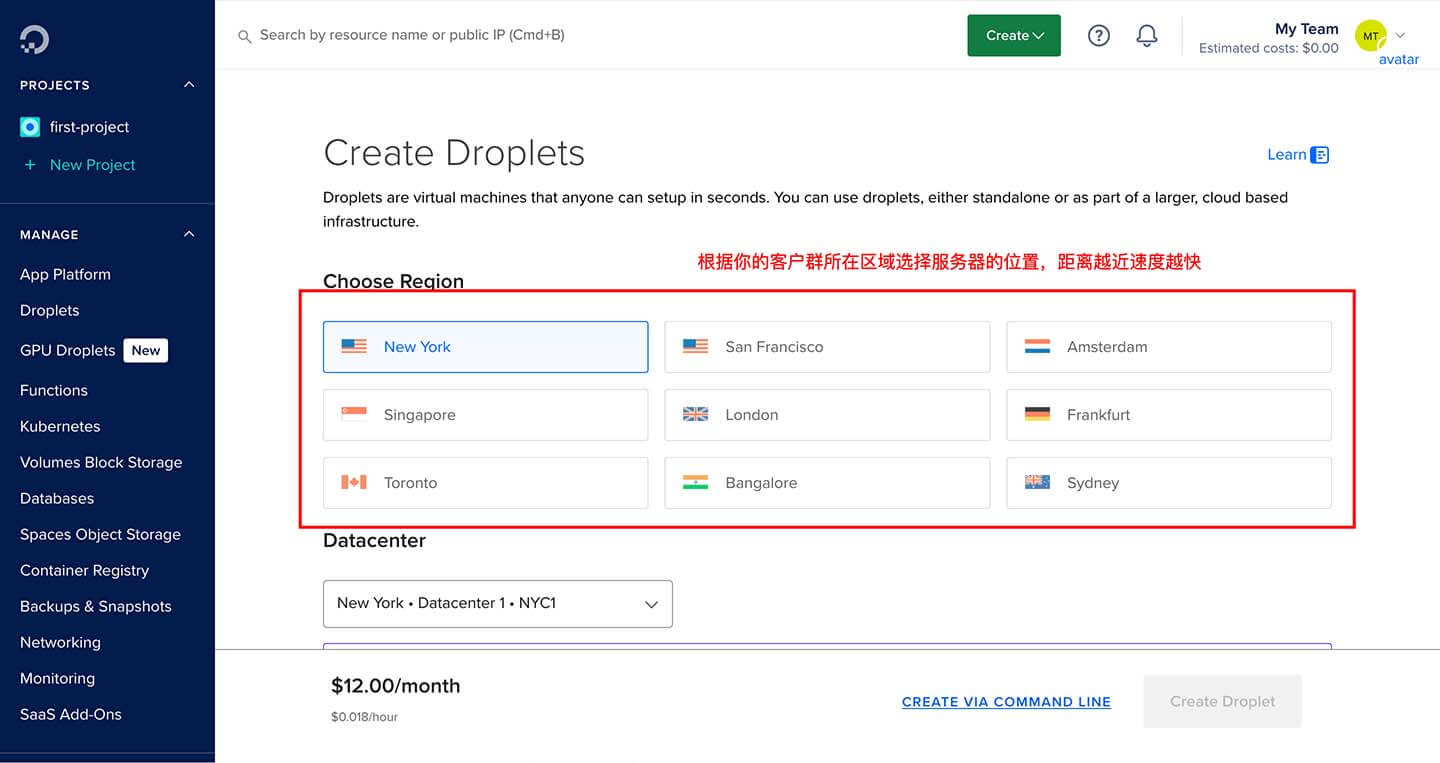Open Backups & Snapshots in sidebar

[96, 606]
